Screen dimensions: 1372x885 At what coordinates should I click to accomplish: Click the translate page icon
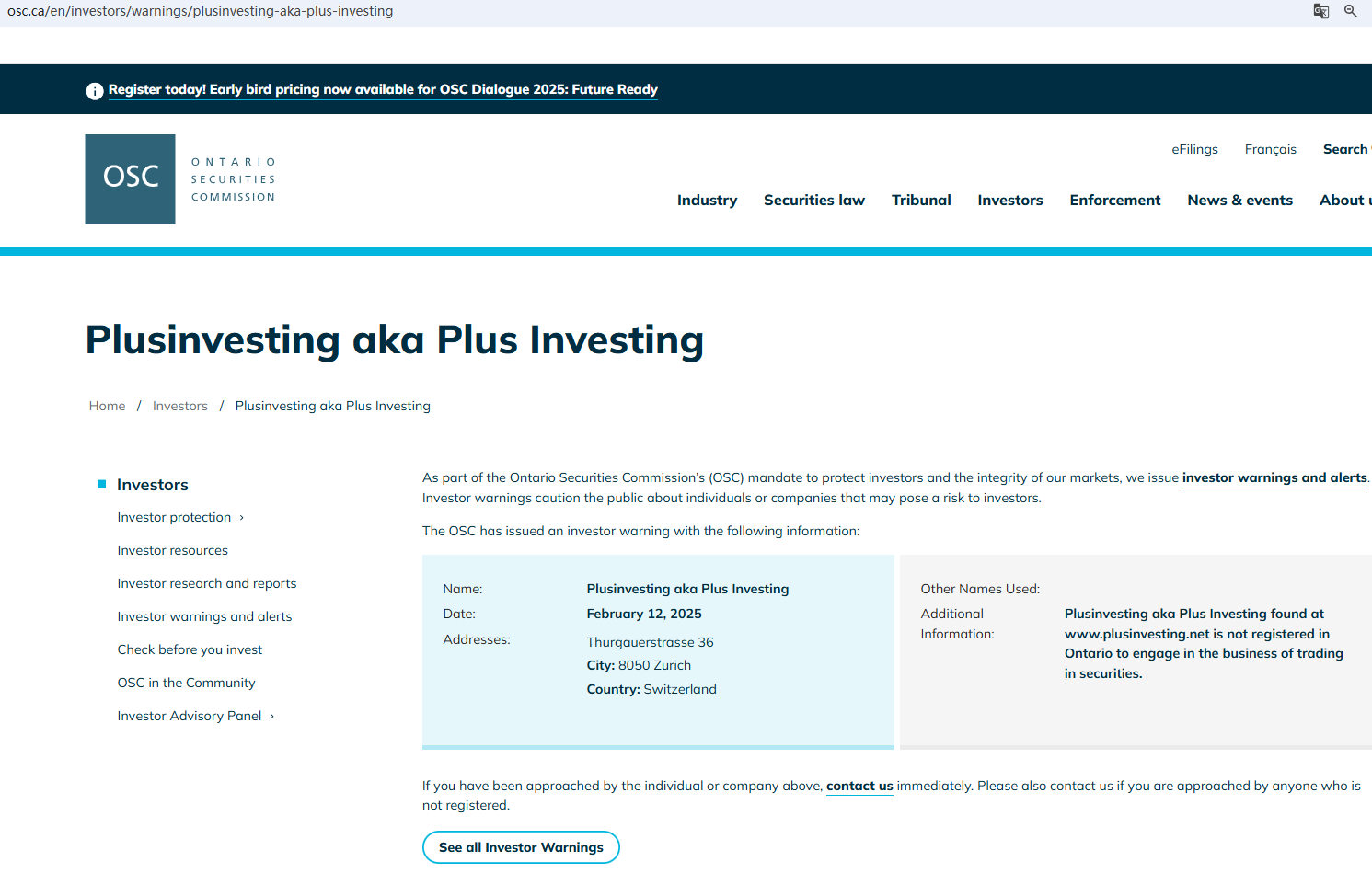(1321, 11)
